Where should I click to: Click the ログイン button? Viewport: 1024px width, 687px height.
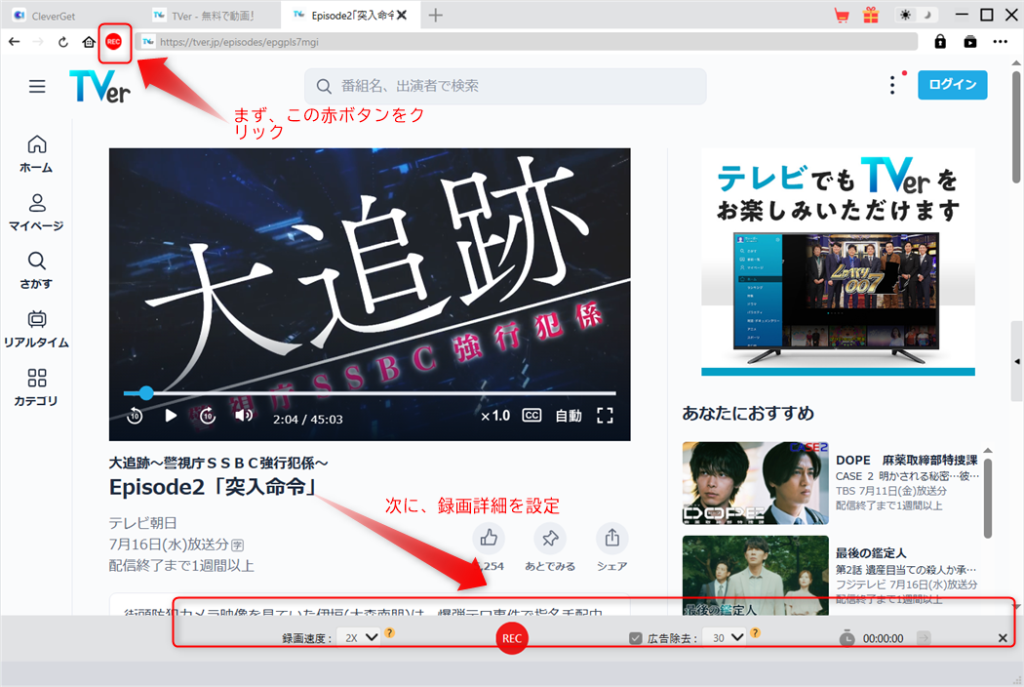(952, 85)
